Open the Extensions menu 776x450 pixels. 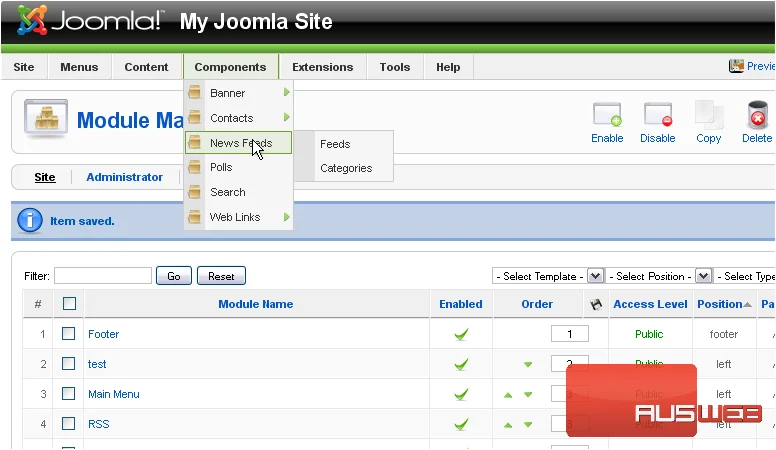point(323,67)
